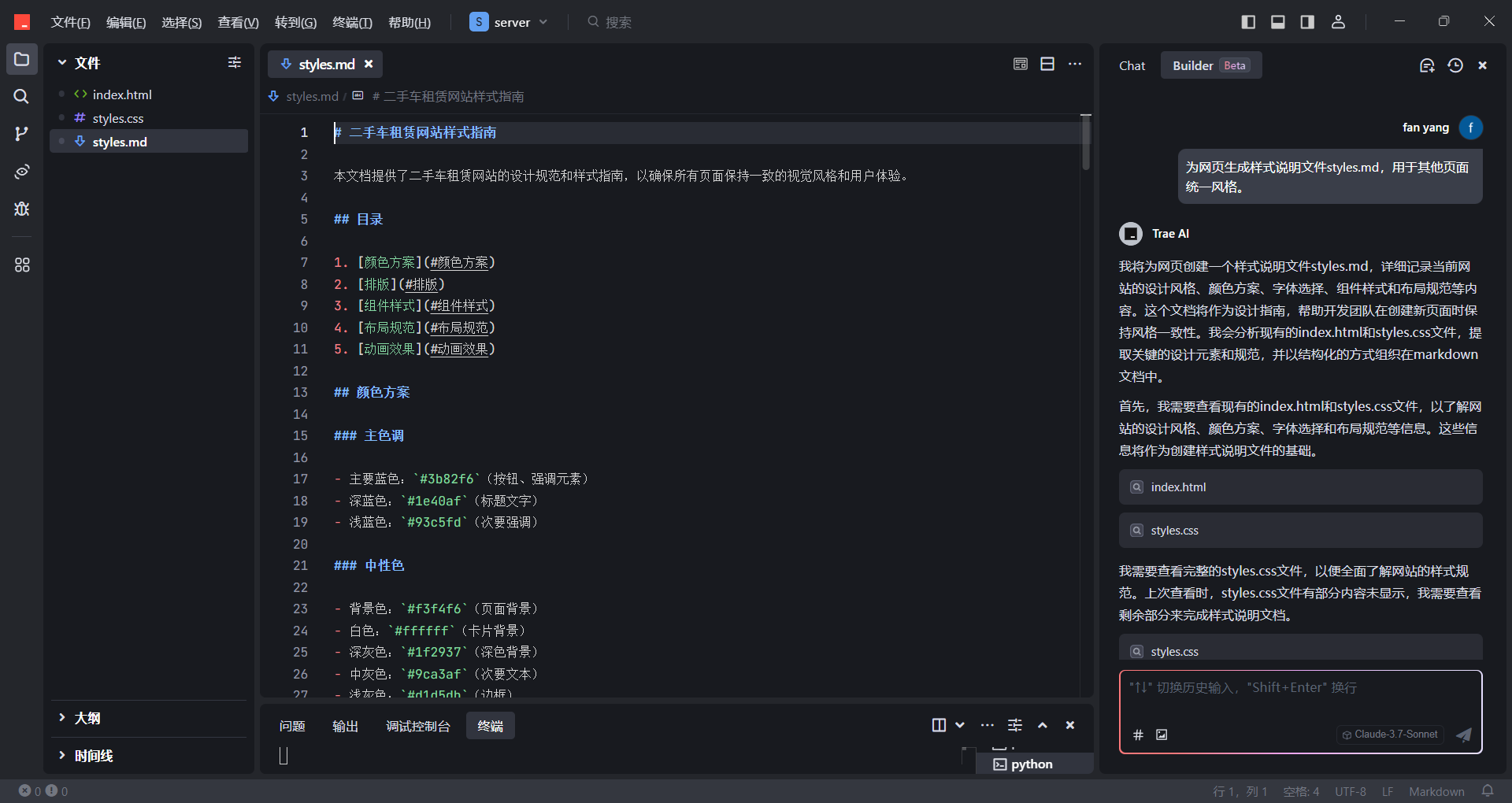Image resolution: width=1512 pixels, height=803 pixels.
Task: Toggle the bottom panel layout
Action: (1278, 22)
